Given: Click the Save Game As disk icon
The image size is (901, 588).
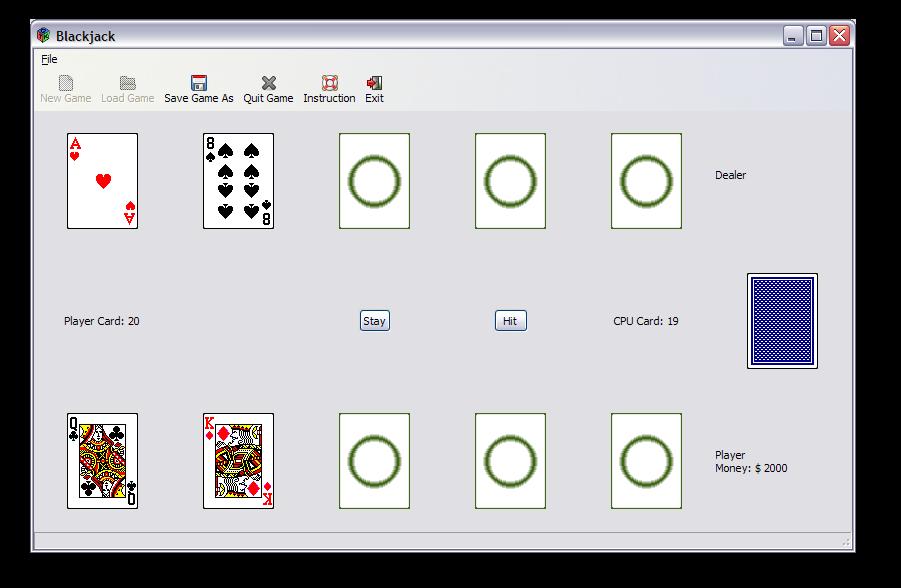Looking at the screenshot, I should coord(199,83).
